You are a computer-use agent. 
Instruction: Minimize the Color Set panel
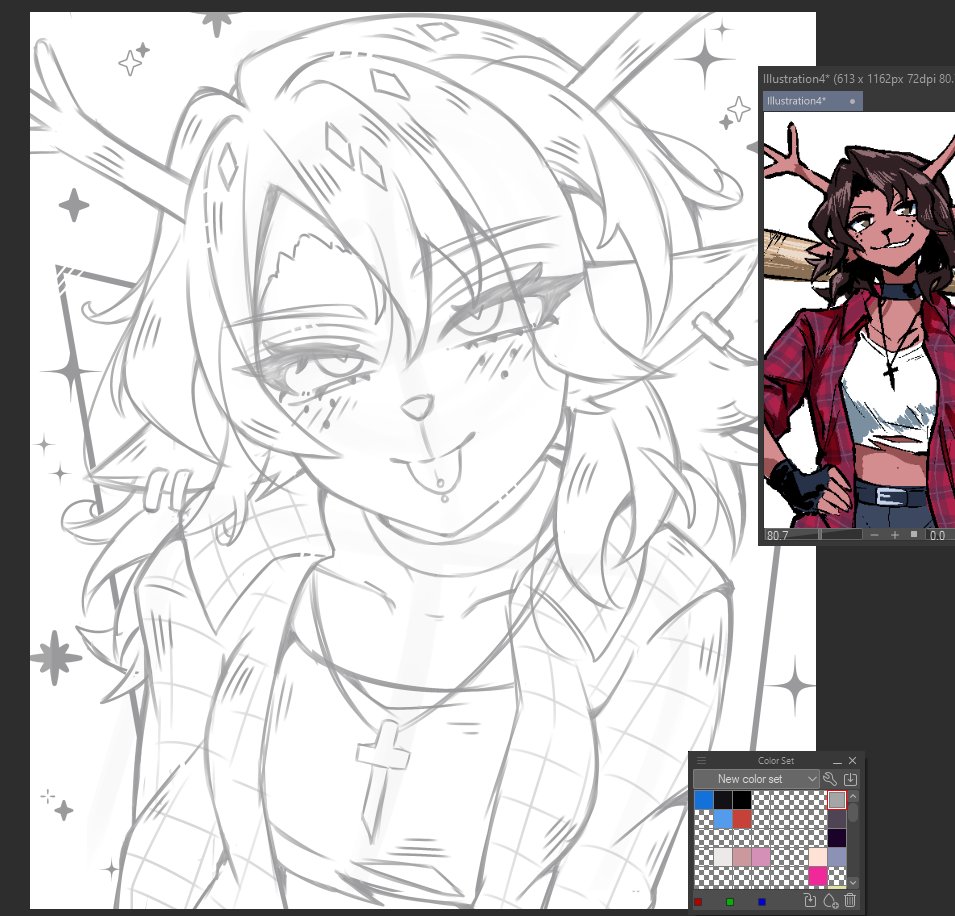[837, 761]
